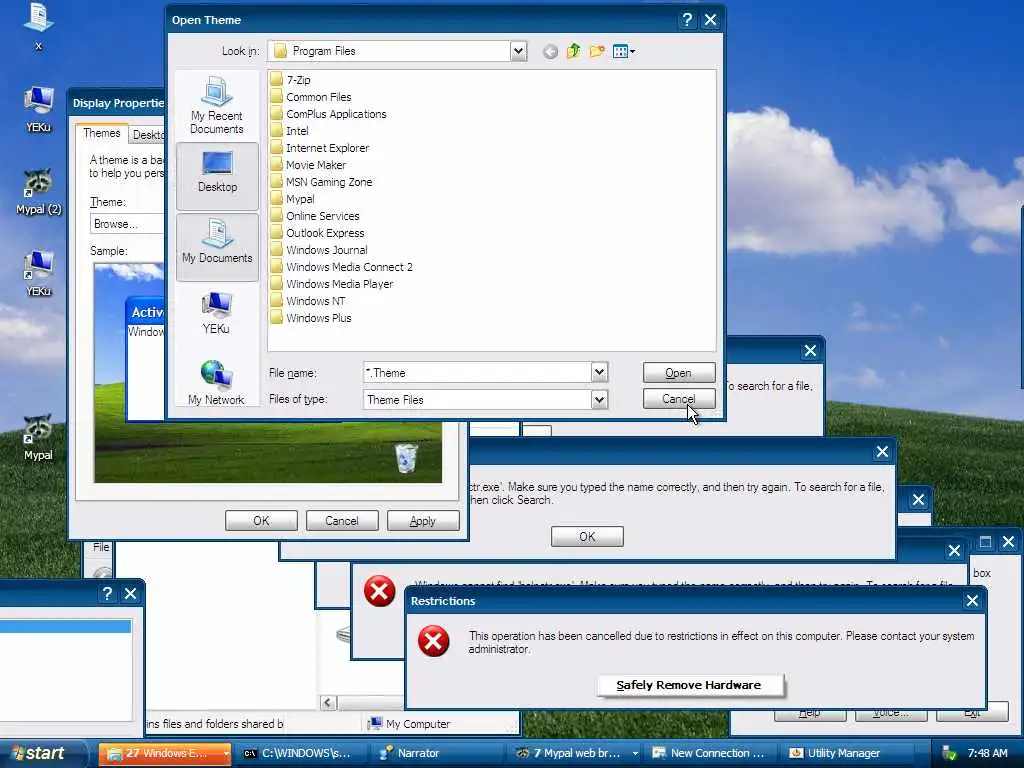Click the File name input field

pyautogui.click(x=477, y=372)
